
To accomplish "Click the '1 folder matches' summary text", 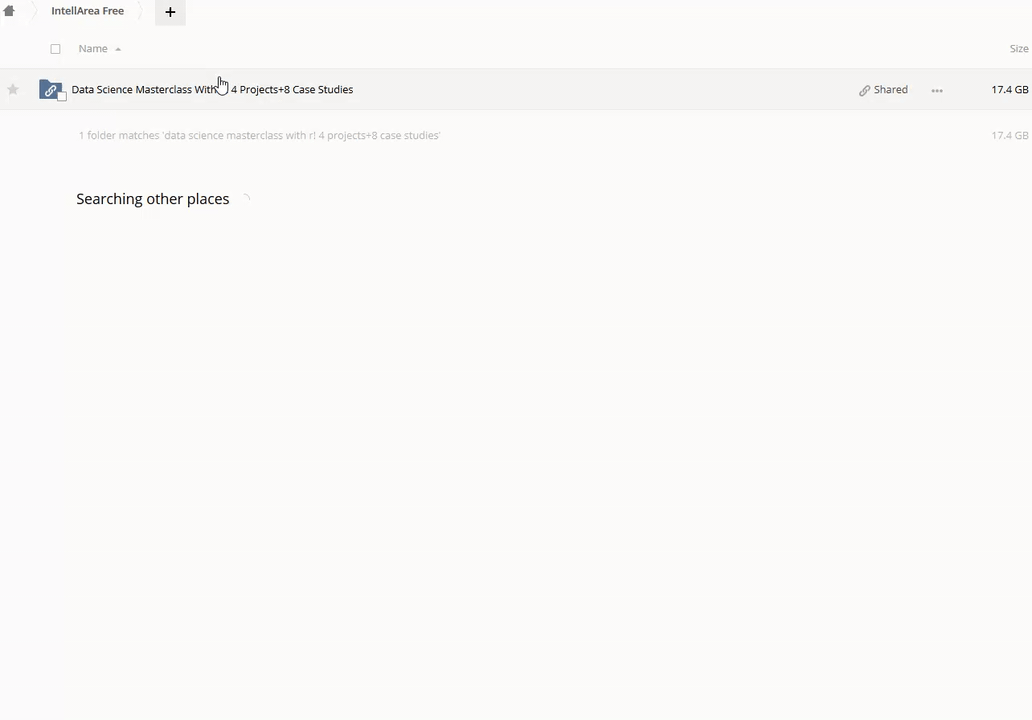I will [x=259, y=135].
